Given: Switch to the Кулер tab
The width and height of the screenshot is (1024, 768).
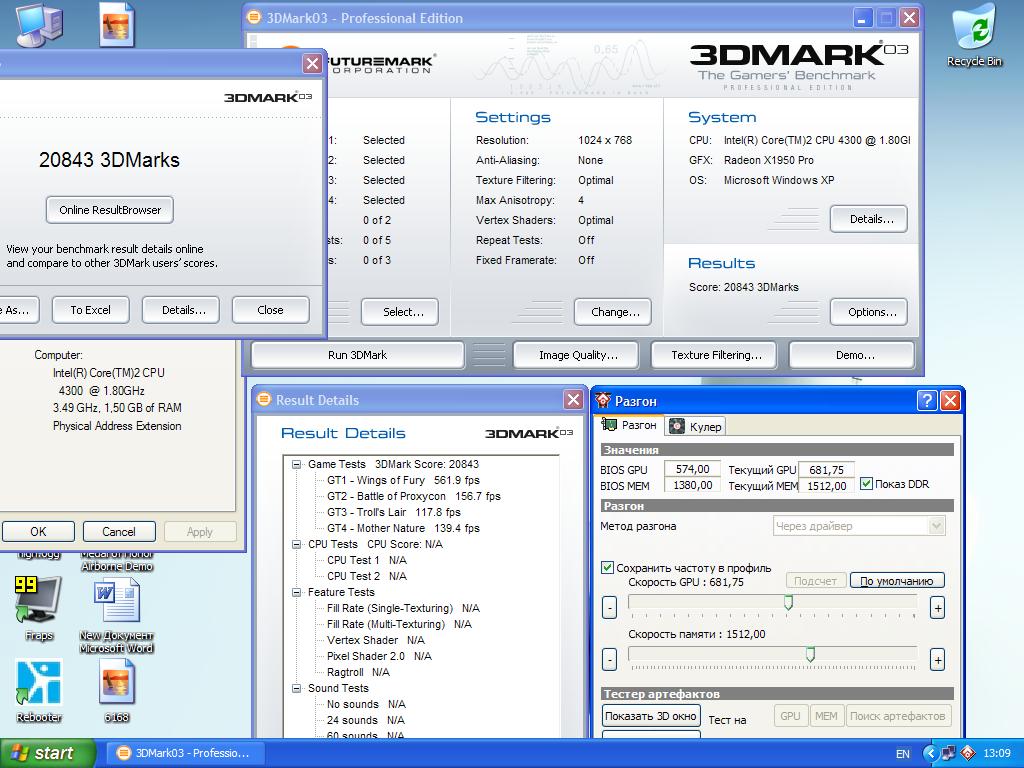Looking at the screenshot, I should click(696, 426).
